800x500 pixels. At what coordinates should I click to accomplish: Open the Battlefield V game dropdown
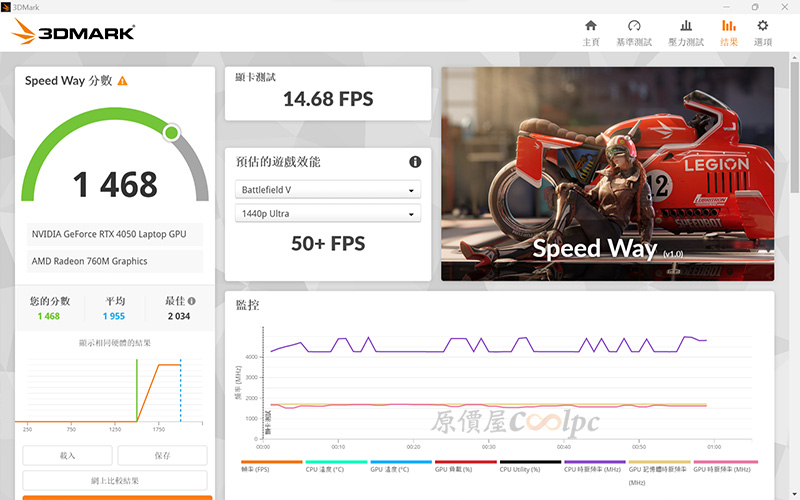(x=328, y=190)
